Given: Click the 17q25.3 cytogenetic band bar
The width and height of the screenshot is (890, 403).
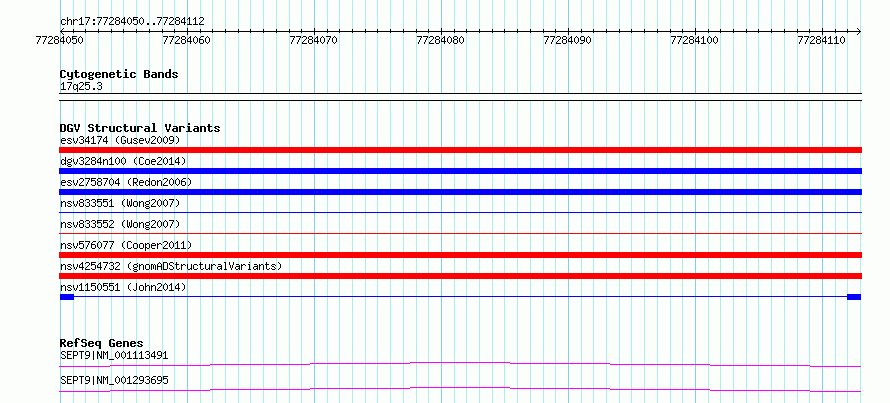Looking at the screenshot, I should tap(460, 97).
